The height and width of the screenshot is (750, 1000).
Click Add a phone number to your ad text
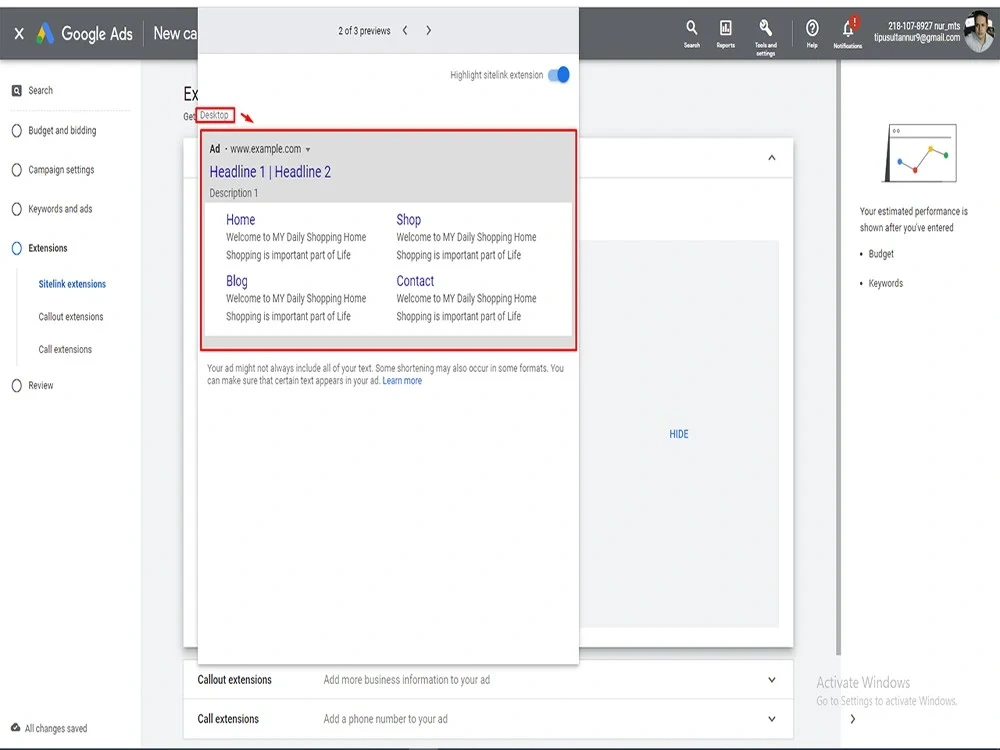385,719
